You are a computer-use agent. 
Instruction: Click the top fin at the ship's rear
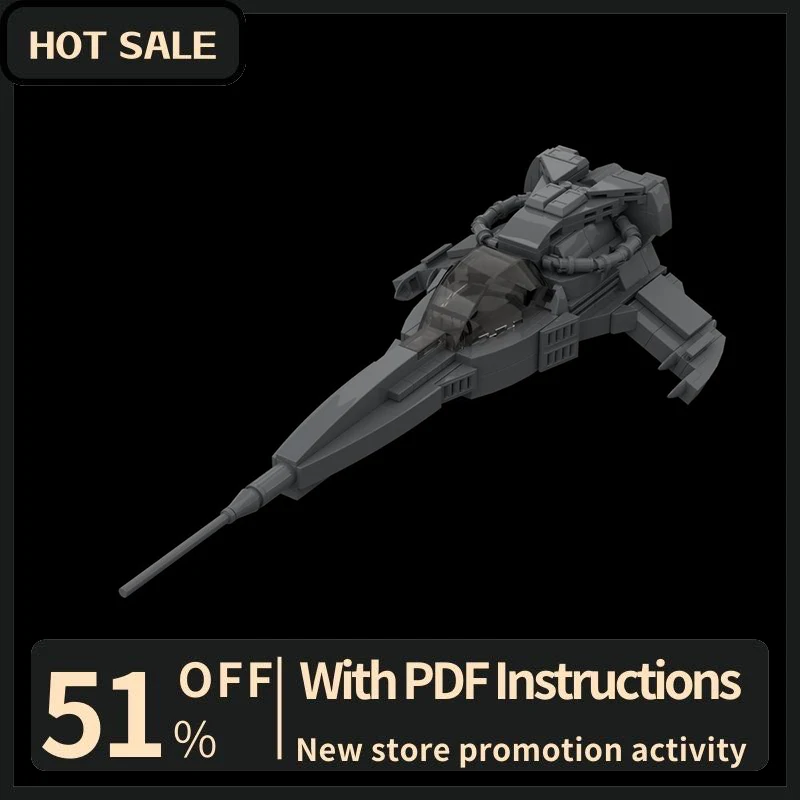[x=556, y=166]
